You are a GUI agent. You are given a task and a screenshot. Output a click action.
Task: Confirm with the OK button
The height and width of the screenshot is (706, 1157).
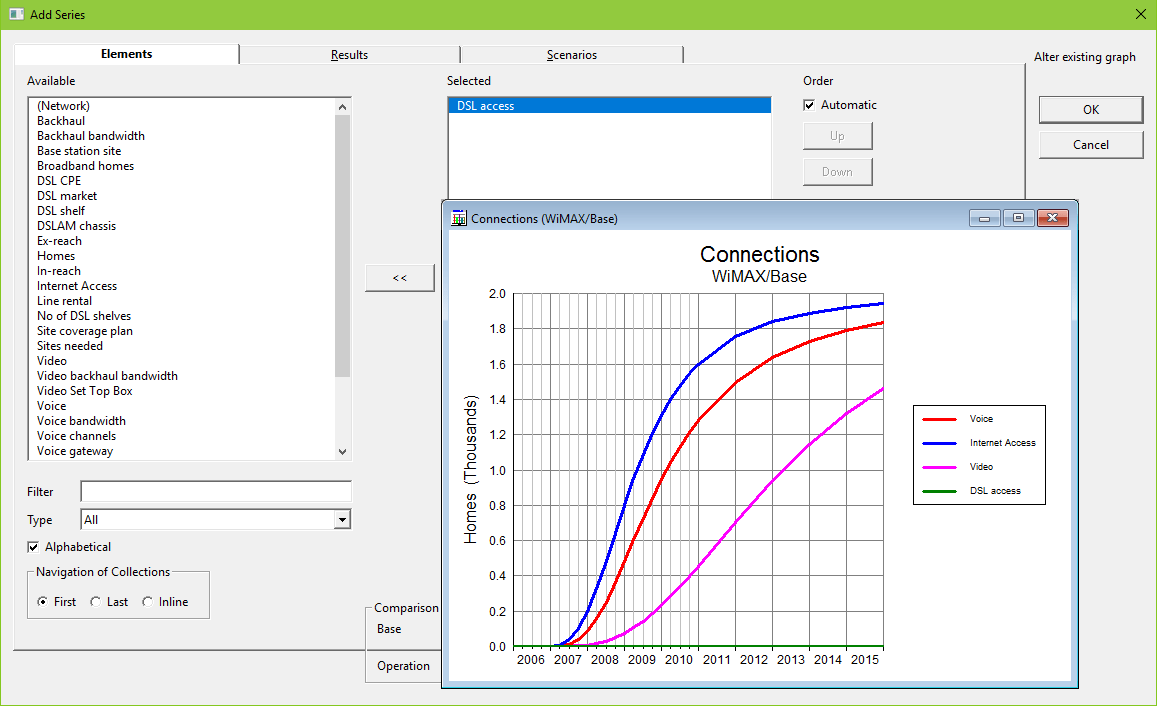1091,110
